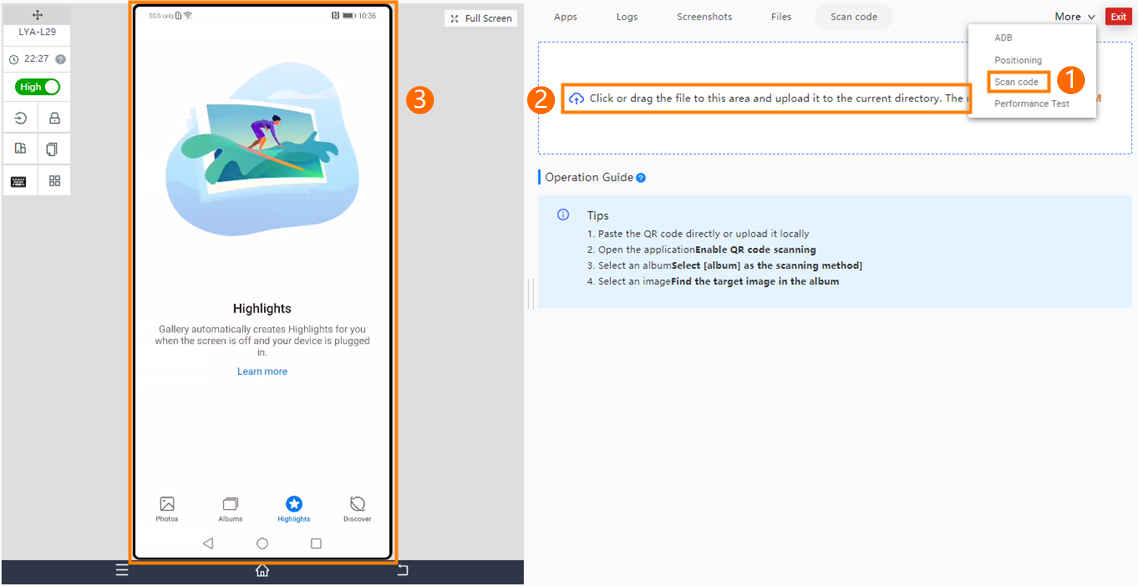Image resolution: width=1138 pixels, height=586 pixels.
Task: Collapse the More dropdown
Action: click(1075, 17)
